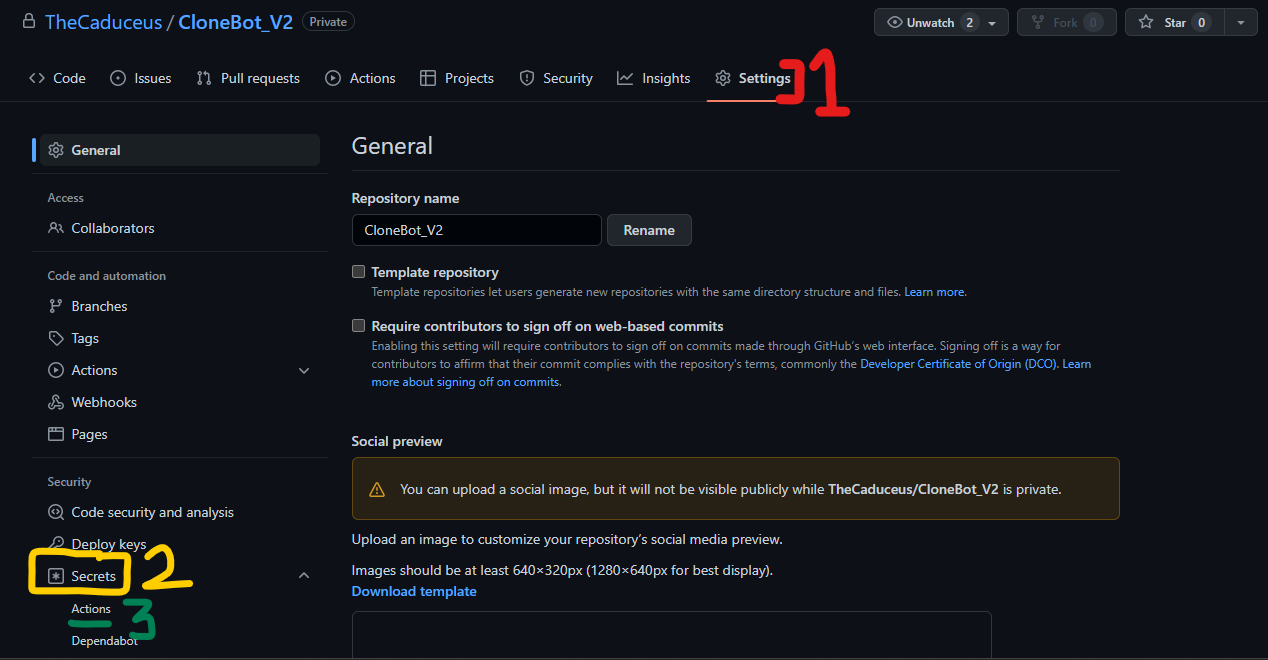Click the people icon beside Collaborators
Viewport: 1268px width, 660px height.
(56, 228)
